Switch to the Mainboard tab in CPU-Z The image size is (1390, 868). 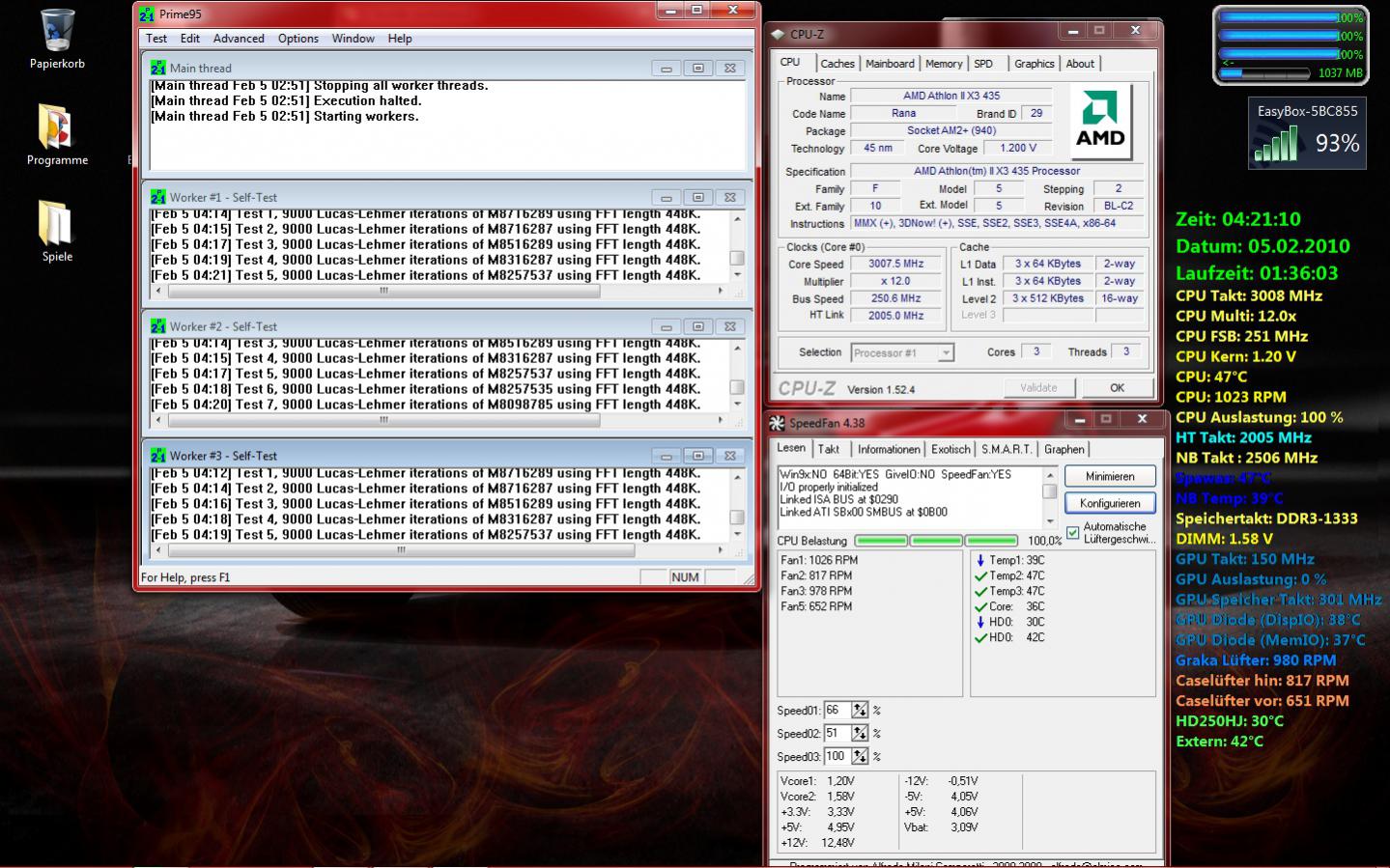click(x=890, y=64)
